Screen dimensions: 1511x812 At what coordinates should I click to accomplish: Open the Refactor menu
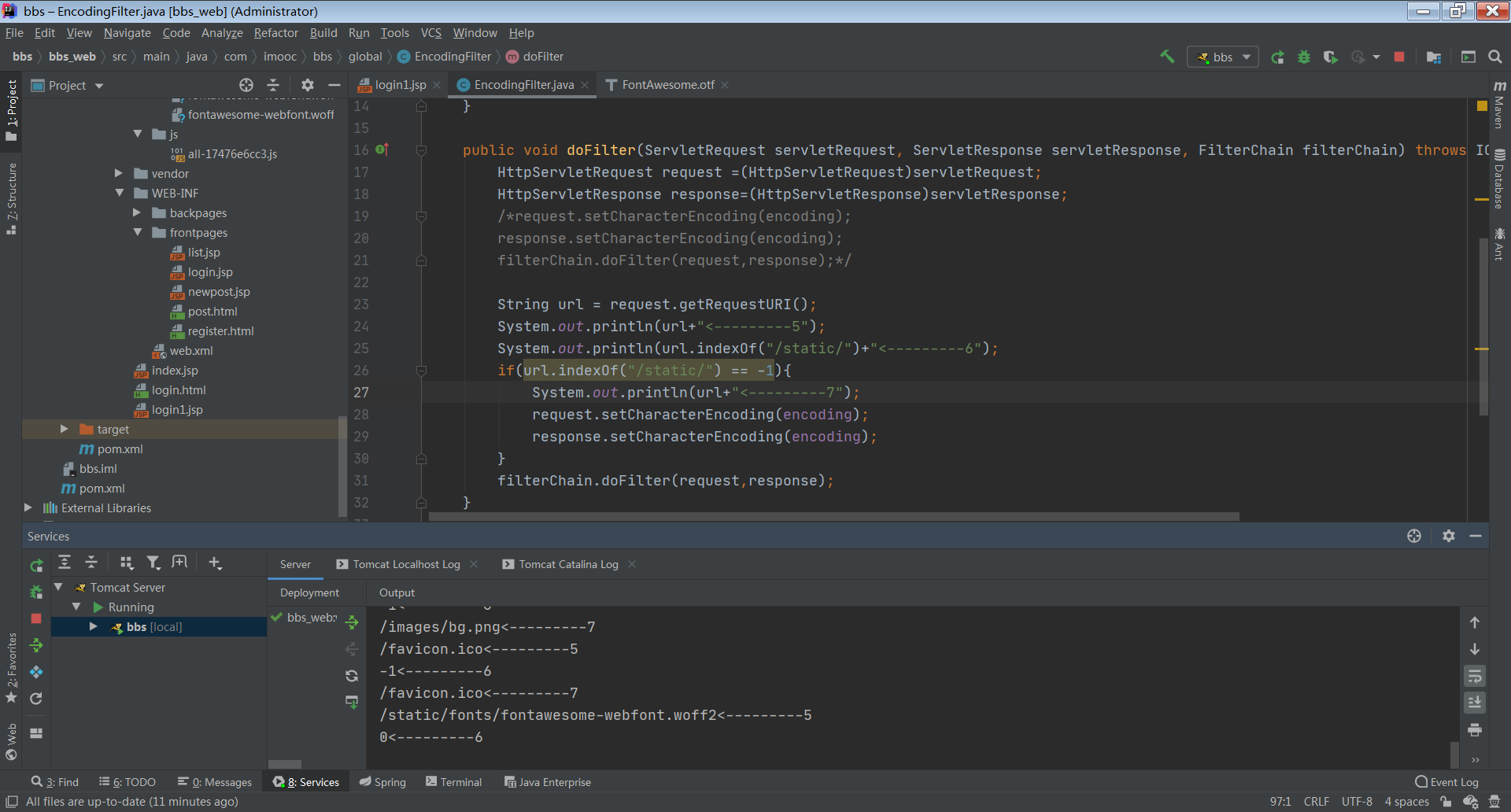275,33
